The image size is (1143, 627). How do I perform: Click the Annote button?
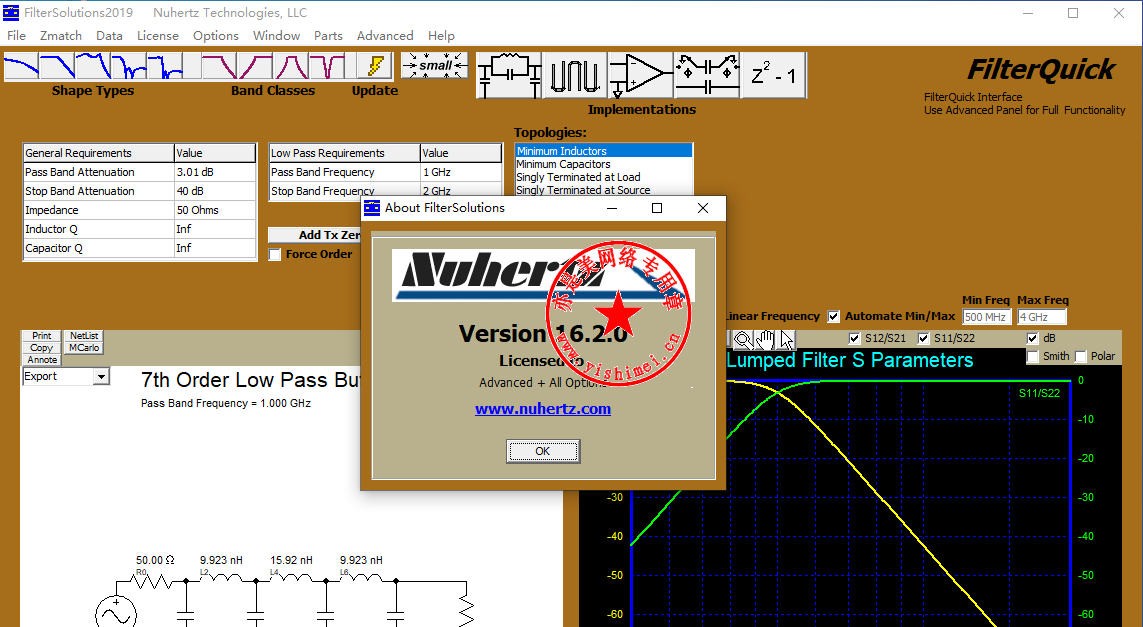click(42, 359)
